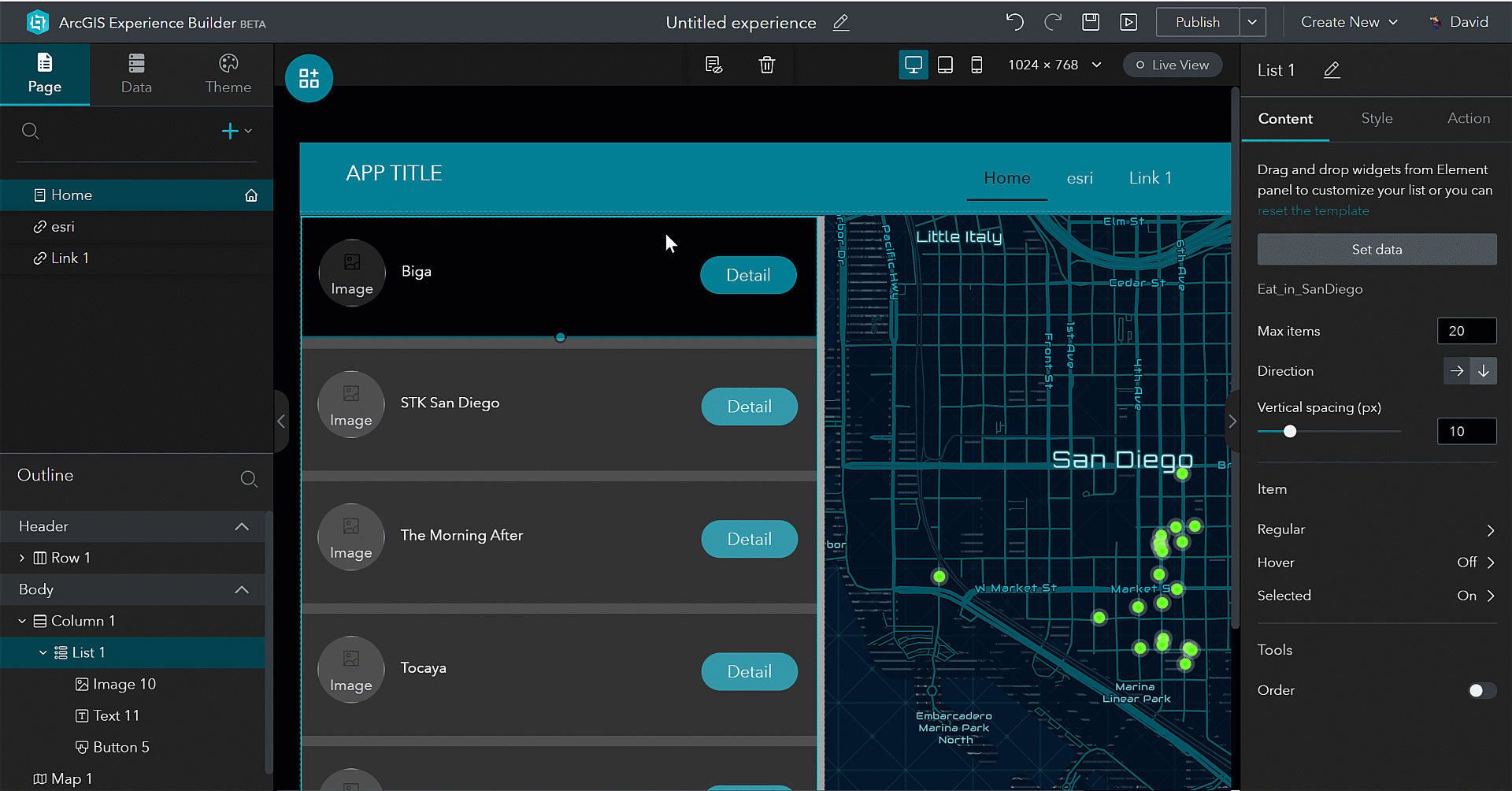Toggle Live View mode
1512x791 pixels.
click(x=1173, y=65)
